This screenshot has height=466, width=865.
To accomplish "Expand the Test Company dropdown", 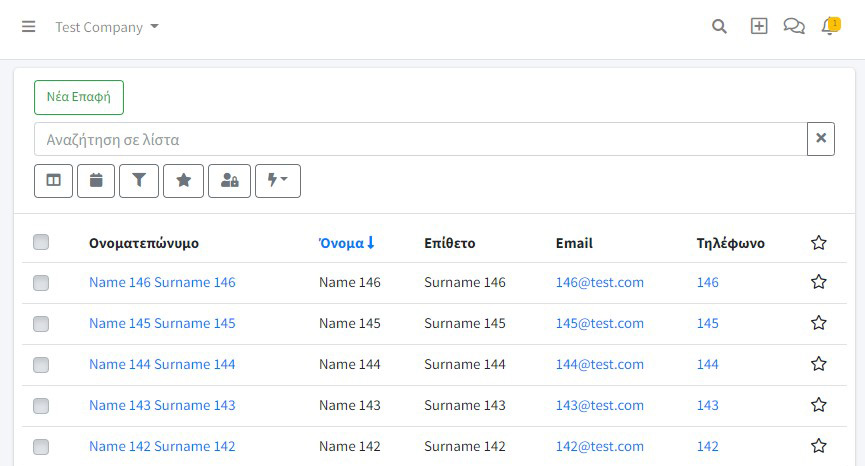I will pos(107,27).
